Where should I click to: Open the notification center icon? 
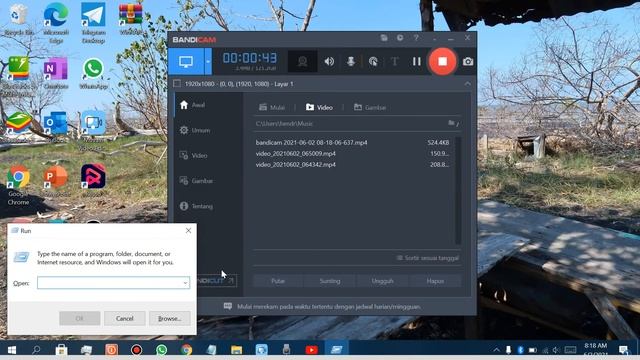click(624, 350)
